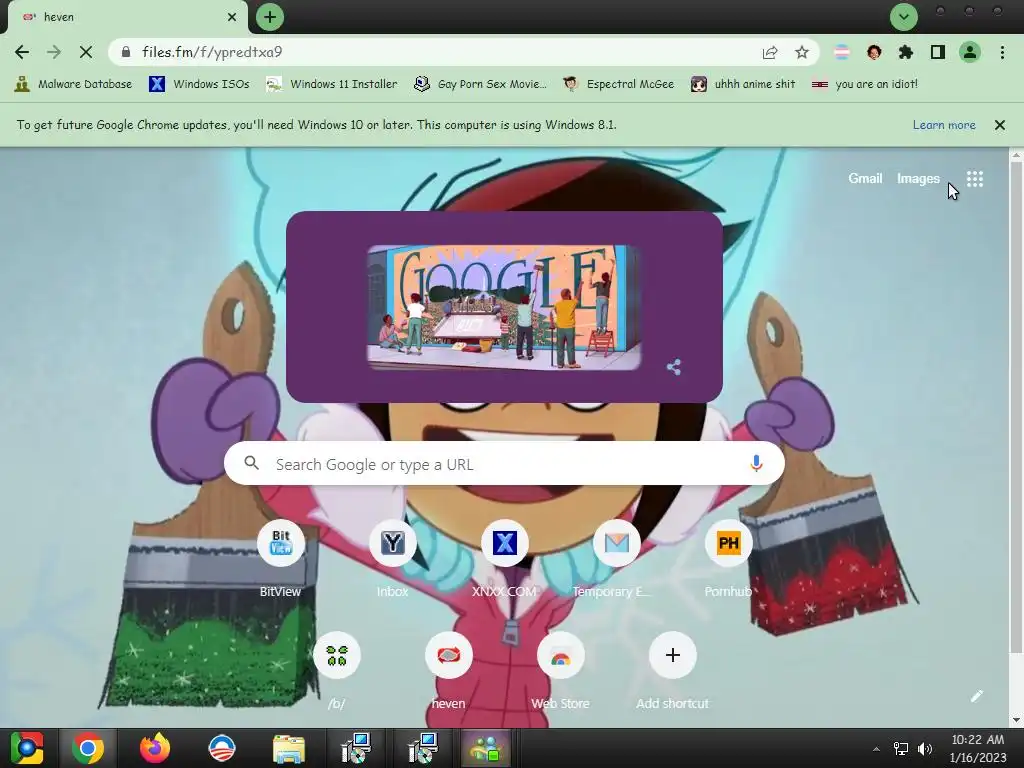Image resolution: width=1024 pixels, height=768 pixels.
Task: Open File Explorer from the taskbar
Action: pos(288,748)
